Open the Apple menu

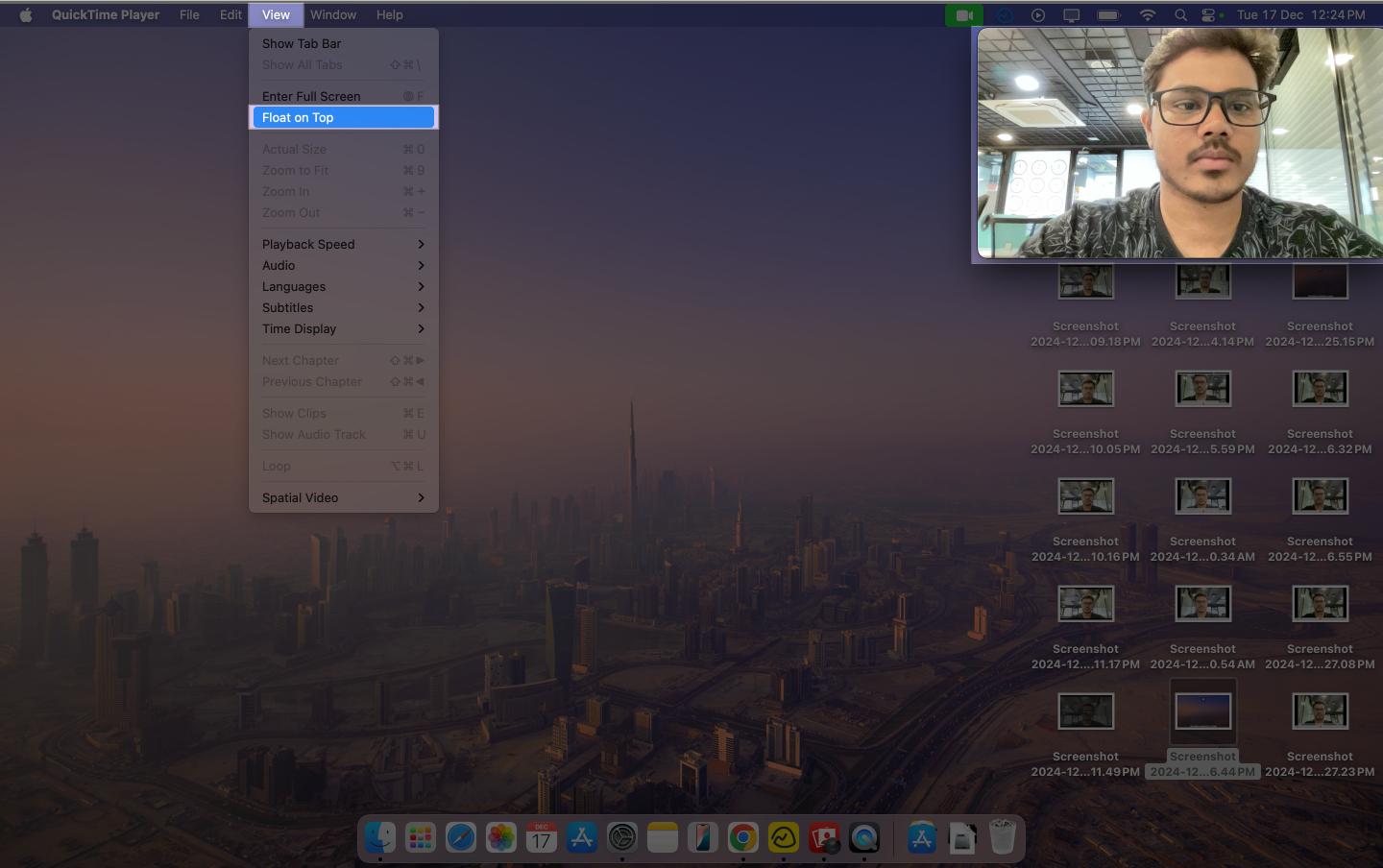click(x=26, y=15)
